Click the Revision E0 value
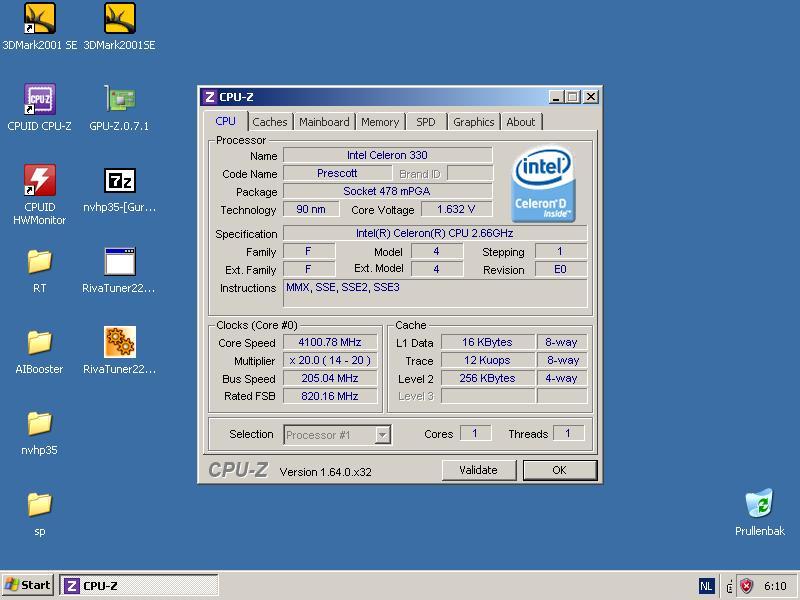 tap(561, 269)
